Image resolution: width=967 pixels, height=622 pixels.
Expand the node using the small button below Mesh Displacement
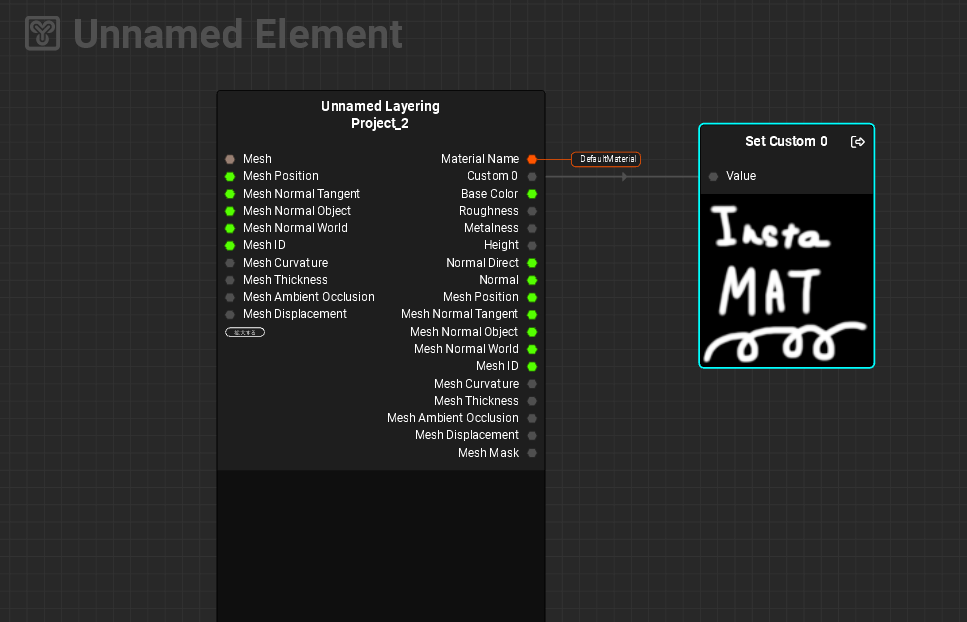(245, 332)
